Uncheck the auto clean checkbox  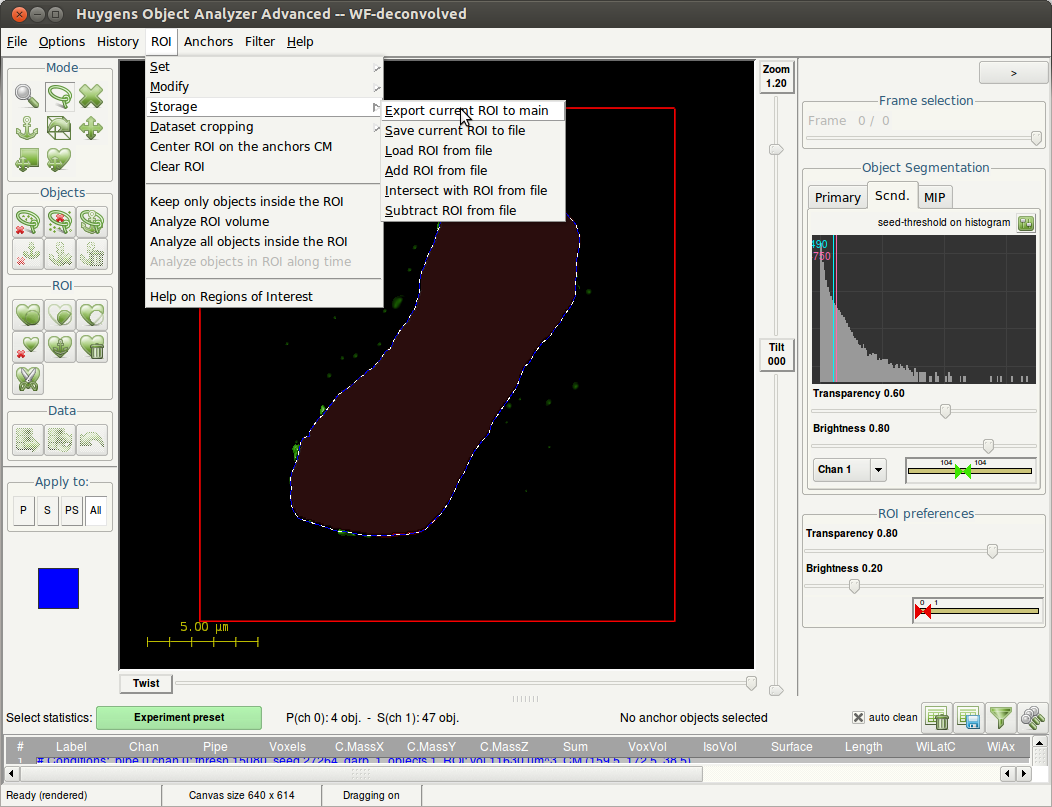tap(858, 717)
